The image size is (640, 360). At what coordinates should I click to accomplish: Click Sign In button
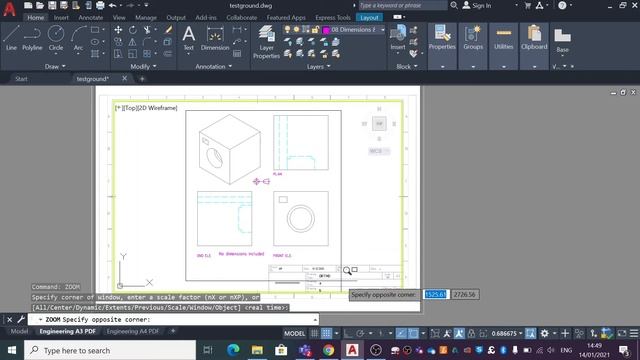pos(477,5)
